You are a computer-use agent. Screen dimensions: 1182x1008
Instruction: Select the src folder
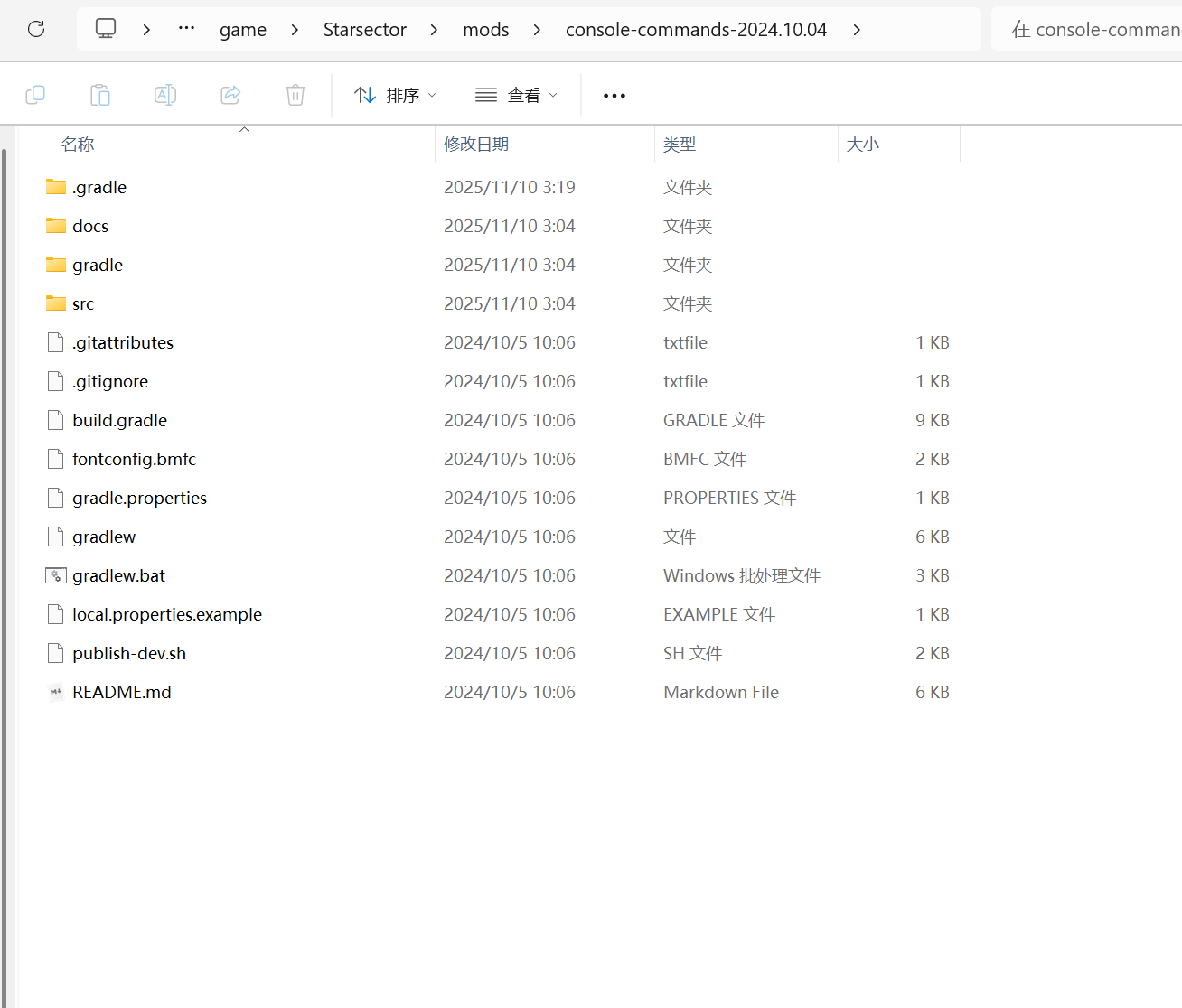click(83, 304)
